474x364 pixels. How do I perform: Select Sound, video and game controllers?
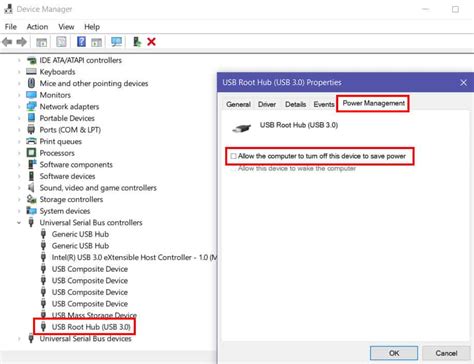[98, 188]
